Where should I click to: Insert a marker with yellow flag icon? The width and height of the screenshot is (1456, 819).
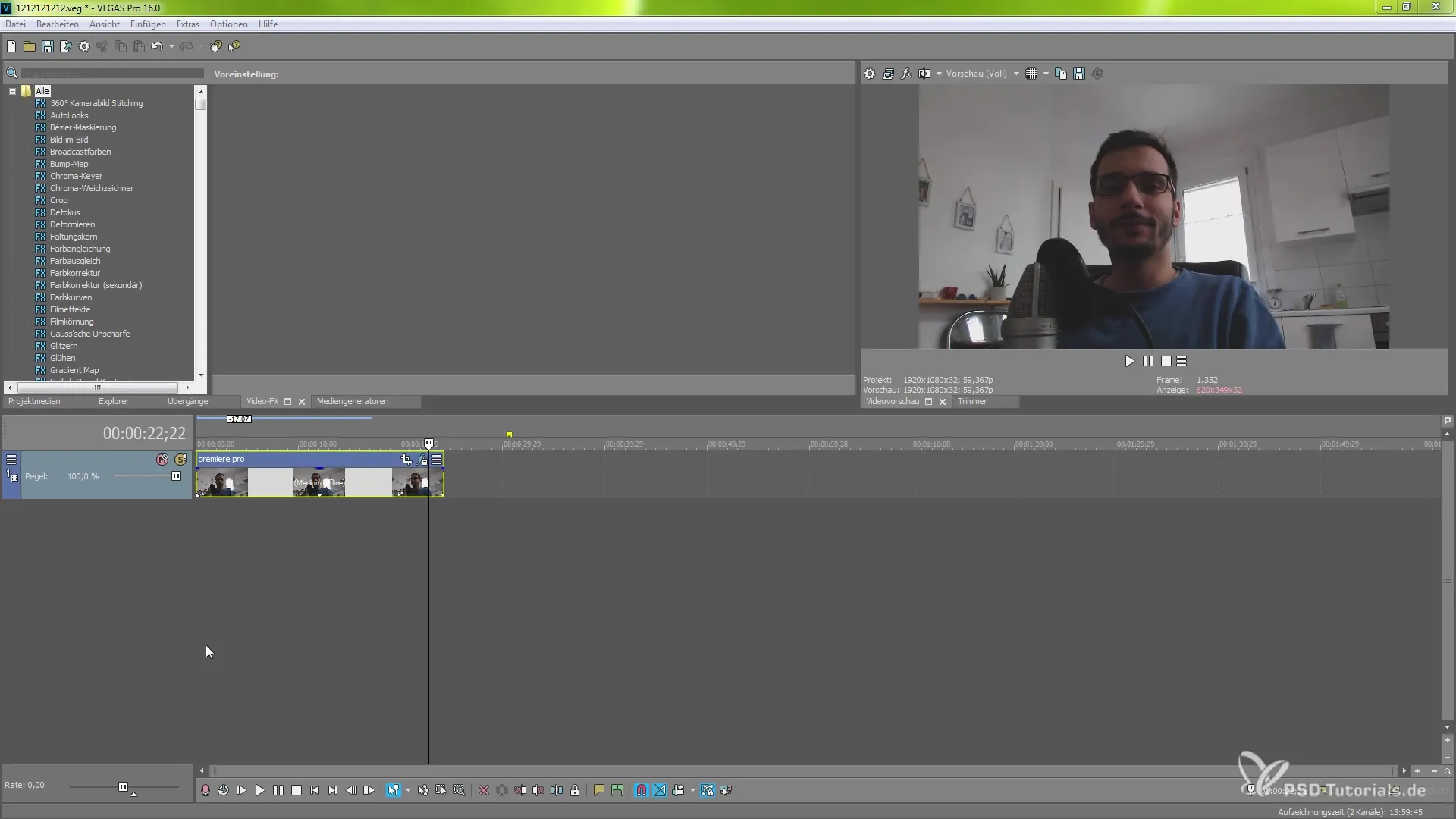599,790
